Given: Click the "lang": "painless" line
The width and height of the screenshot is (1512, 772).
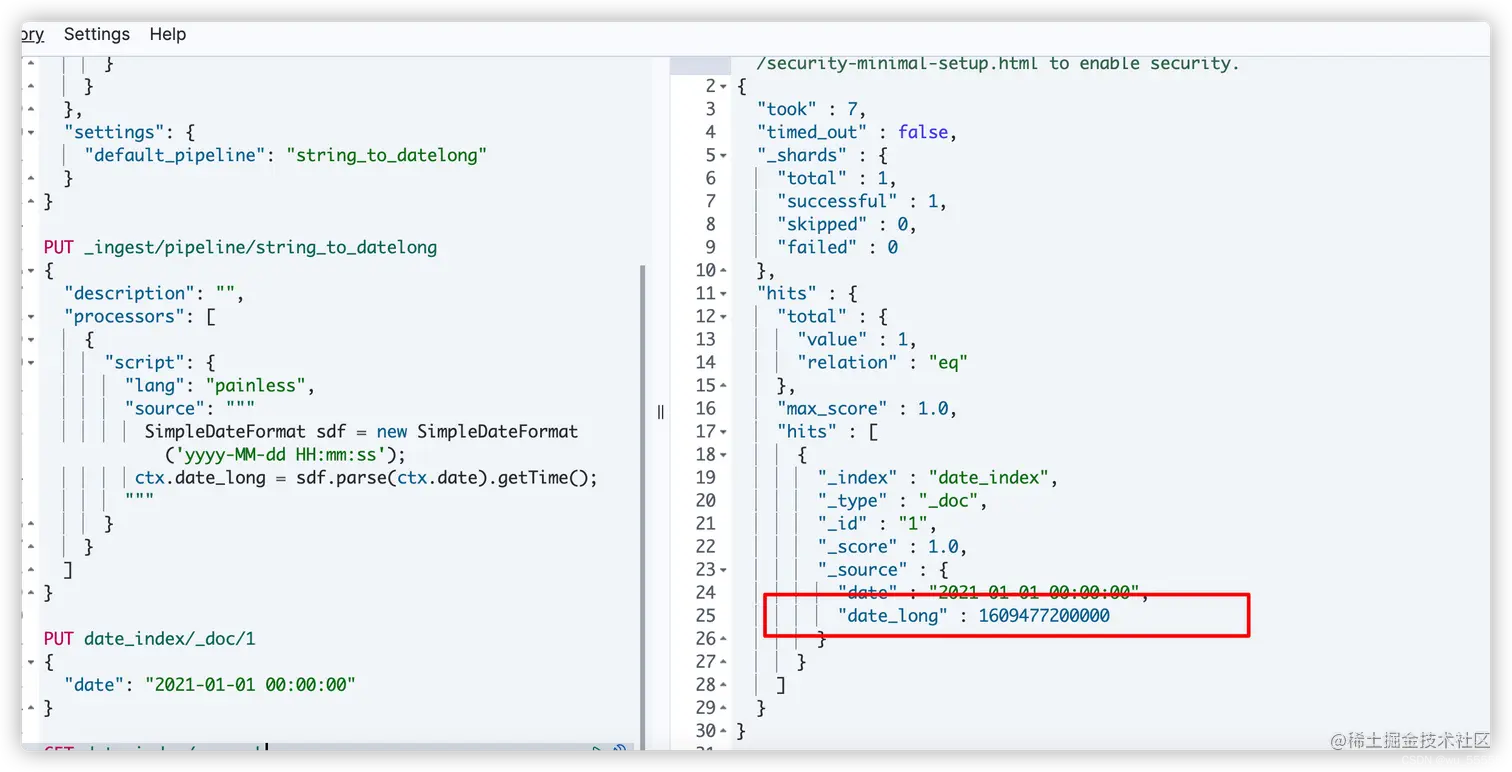Looking at the screenshot, I should [x=220, y=385].
